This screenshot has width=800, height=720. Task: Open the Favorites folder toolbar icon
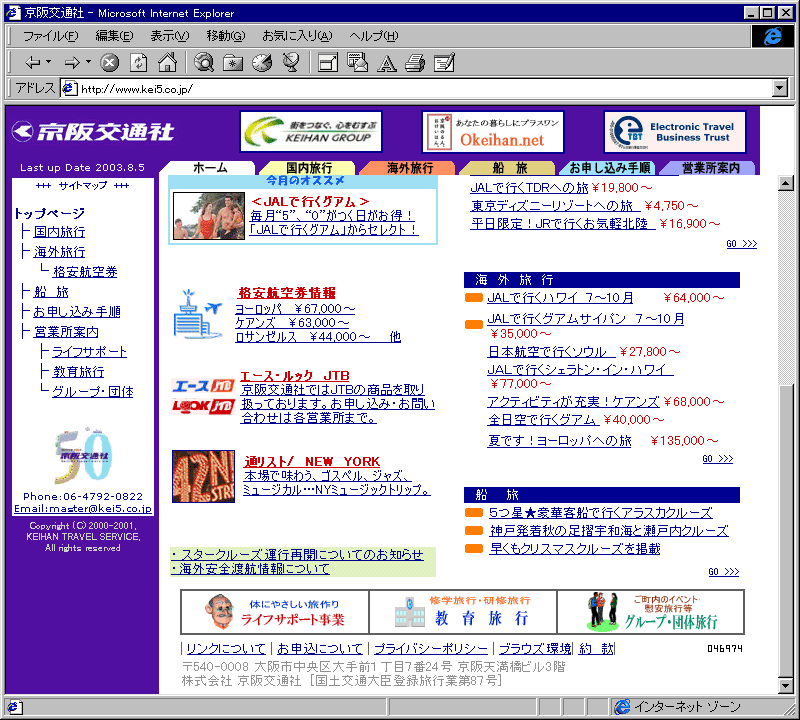point(233,63)
